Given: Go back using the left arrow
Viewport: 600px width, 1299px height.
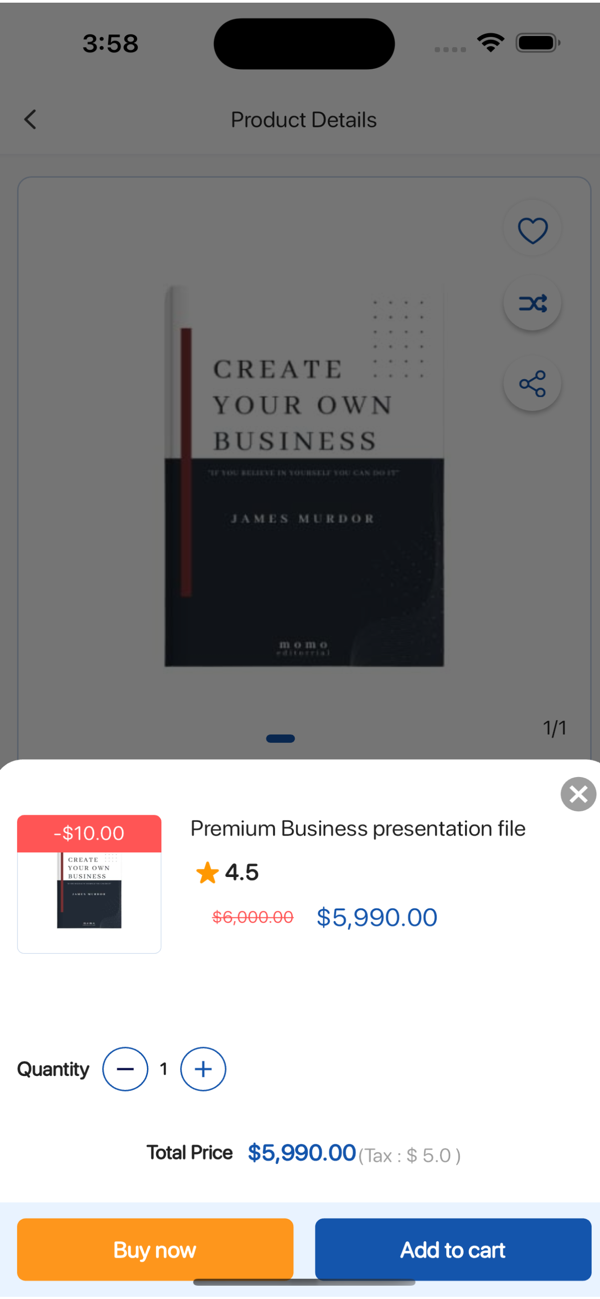Looking at the screenshot, I should [30, 120].
